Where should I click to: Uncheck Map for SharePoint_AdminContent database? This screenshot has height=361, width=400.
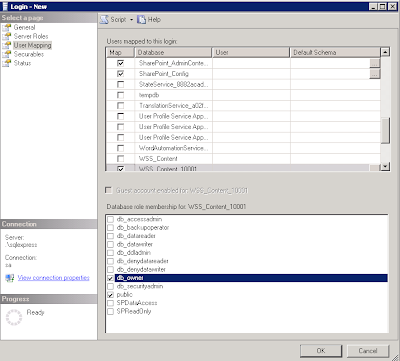[x=121, y=63]
